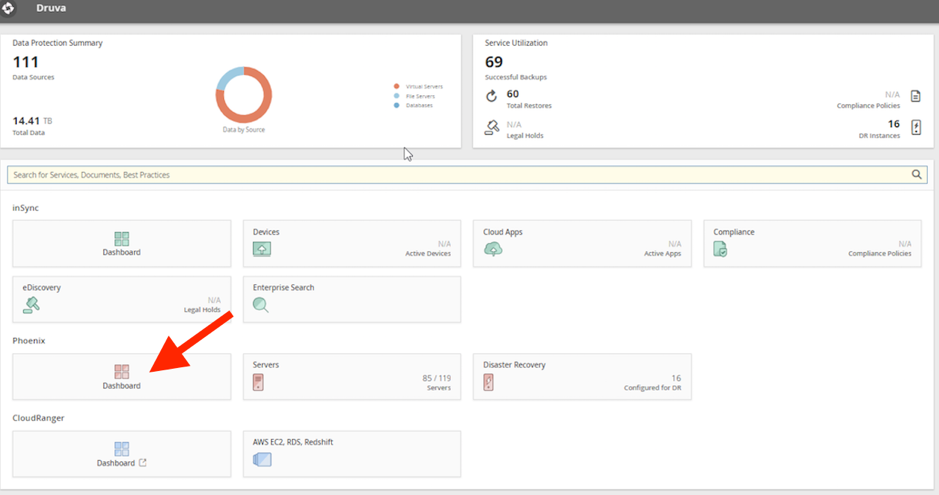Click the Enterprise Search magnifier icon
Image resolution: width=939 pixels, height=495 pixels.
coord(261,305)
